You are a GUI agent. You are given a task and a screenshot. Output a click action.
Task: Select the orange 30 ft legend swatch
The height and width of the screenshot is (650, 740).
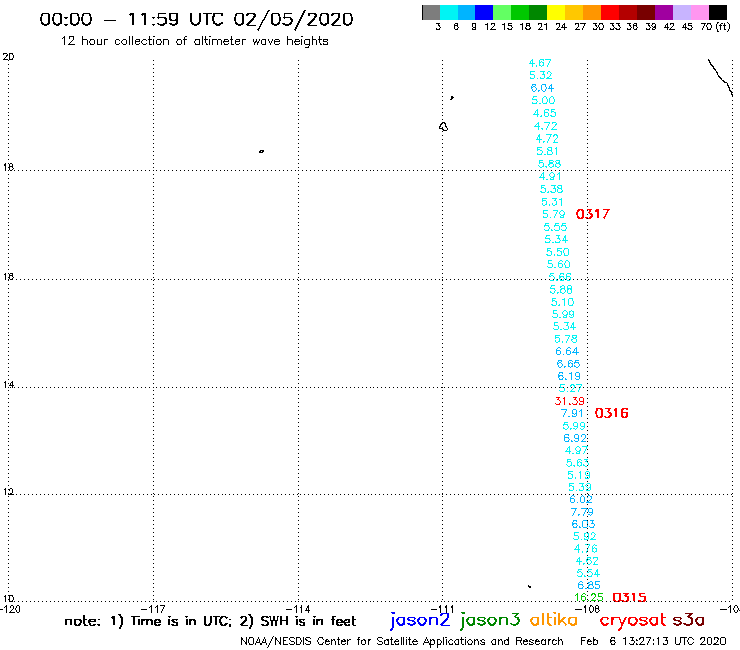coord(591,12)
